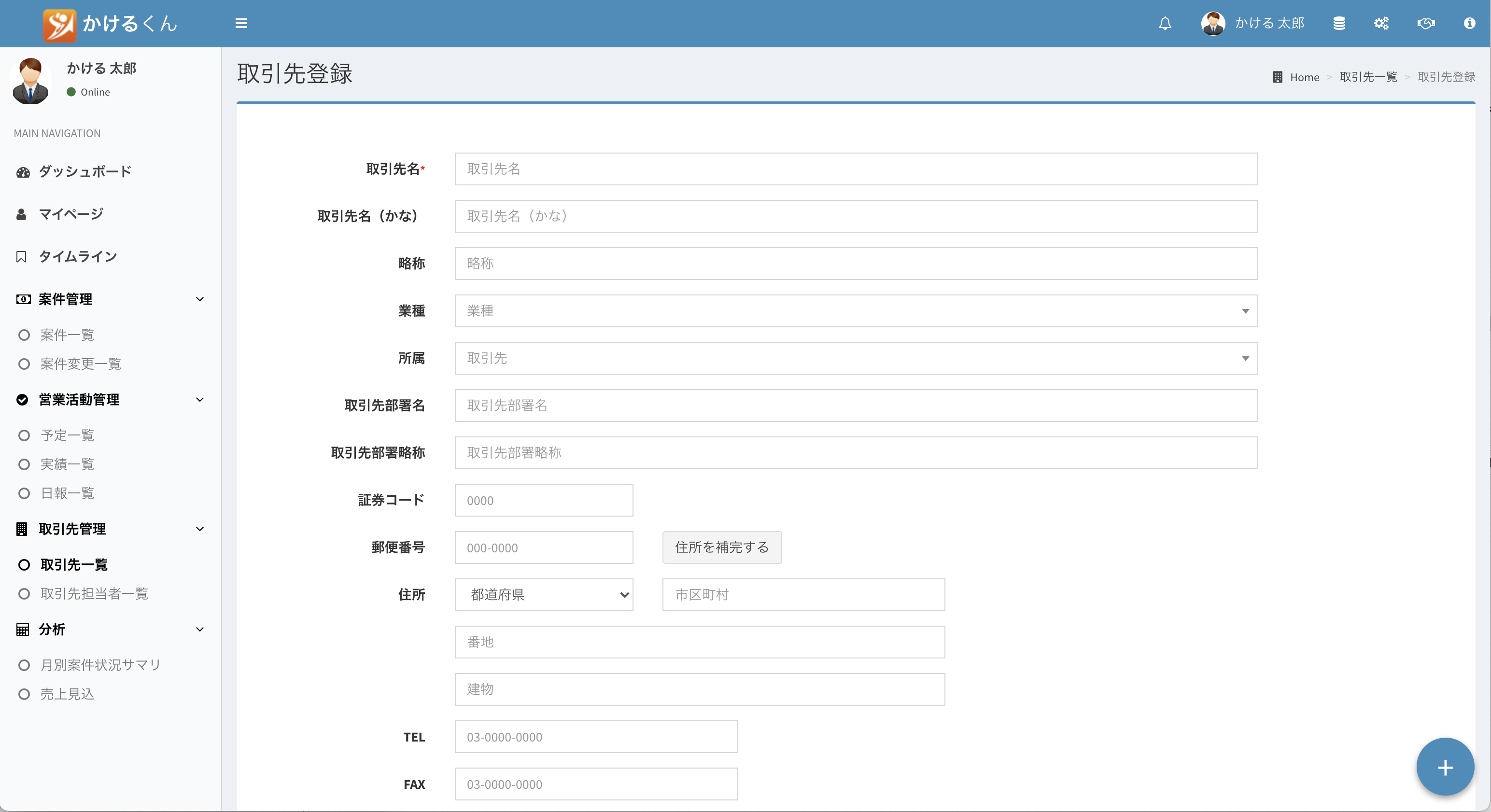Focus the FAX input field
The width and height of the screenshot is (1491, 812).
pyautogui.click(x=596, y=784)
